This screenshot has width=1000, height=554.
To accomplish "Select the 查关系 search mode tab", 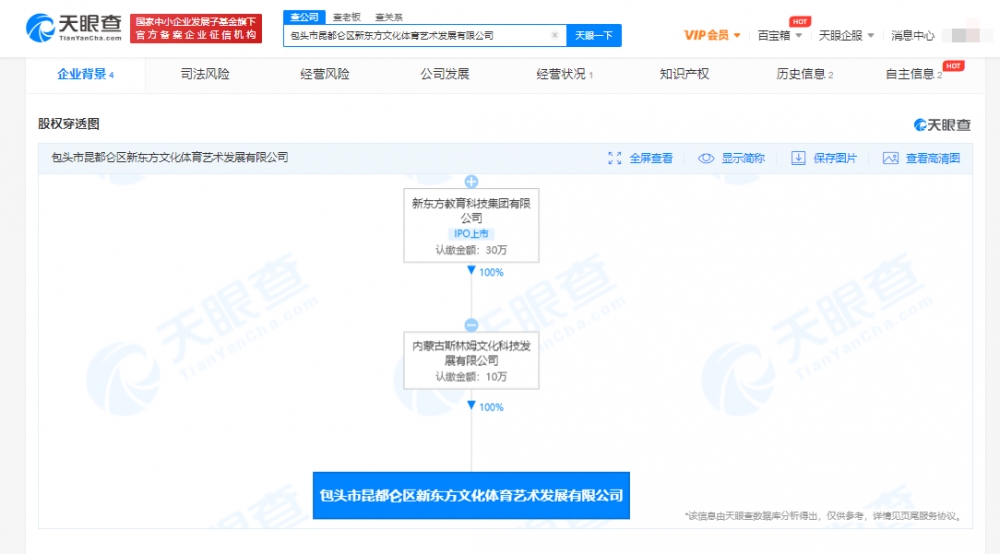I will (389, 17).
